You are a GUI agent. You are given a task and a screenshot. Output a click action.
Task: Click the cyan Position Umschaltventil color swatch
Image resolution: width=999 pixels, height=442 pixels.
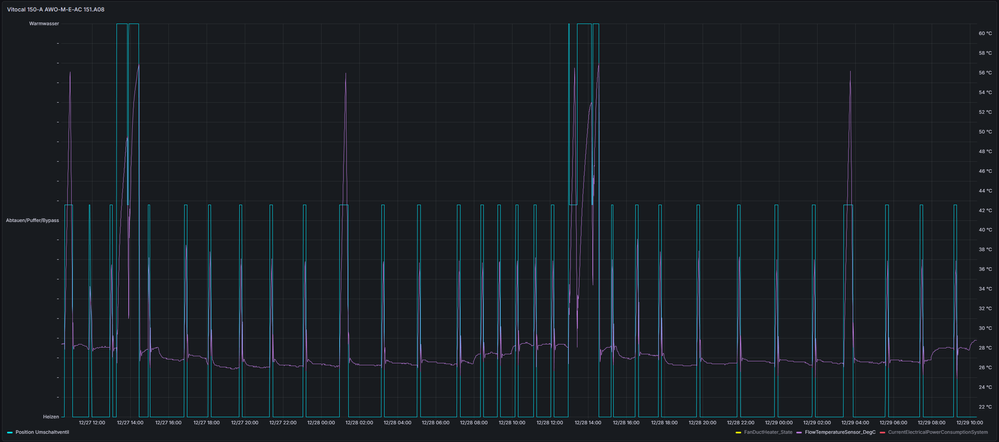tap(10, 432)
